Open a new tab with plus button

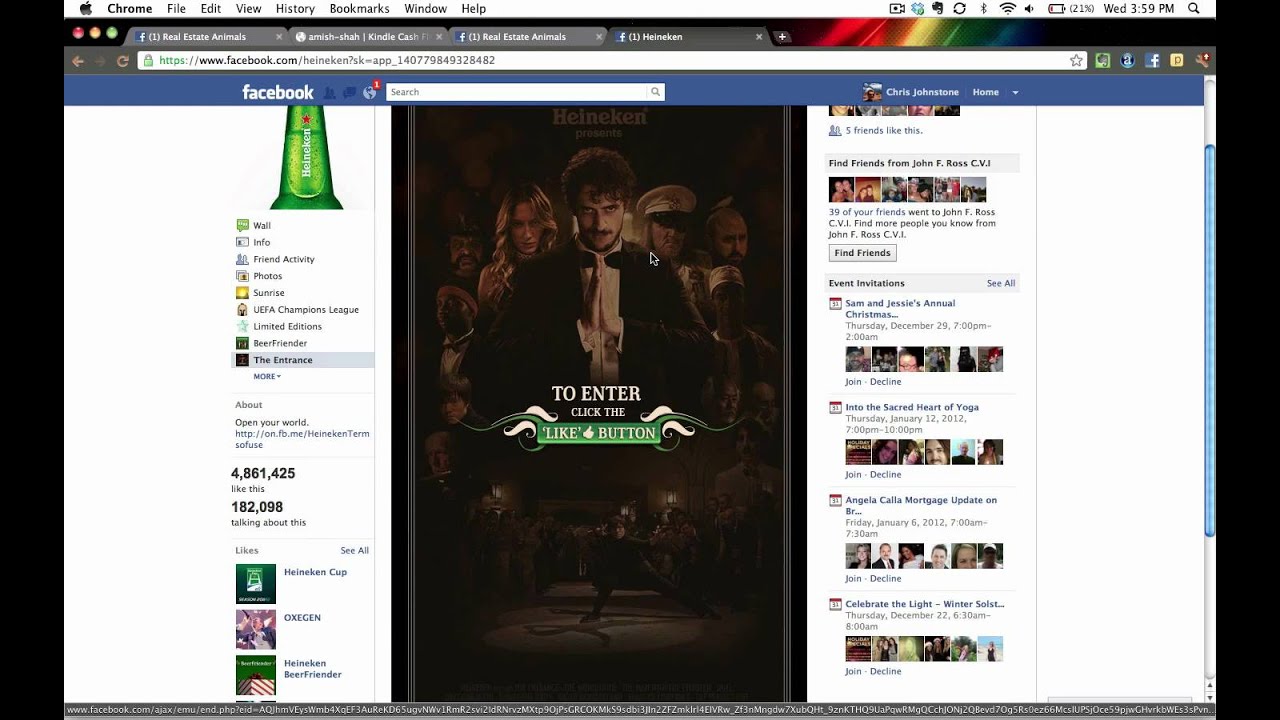click(782, 37)
